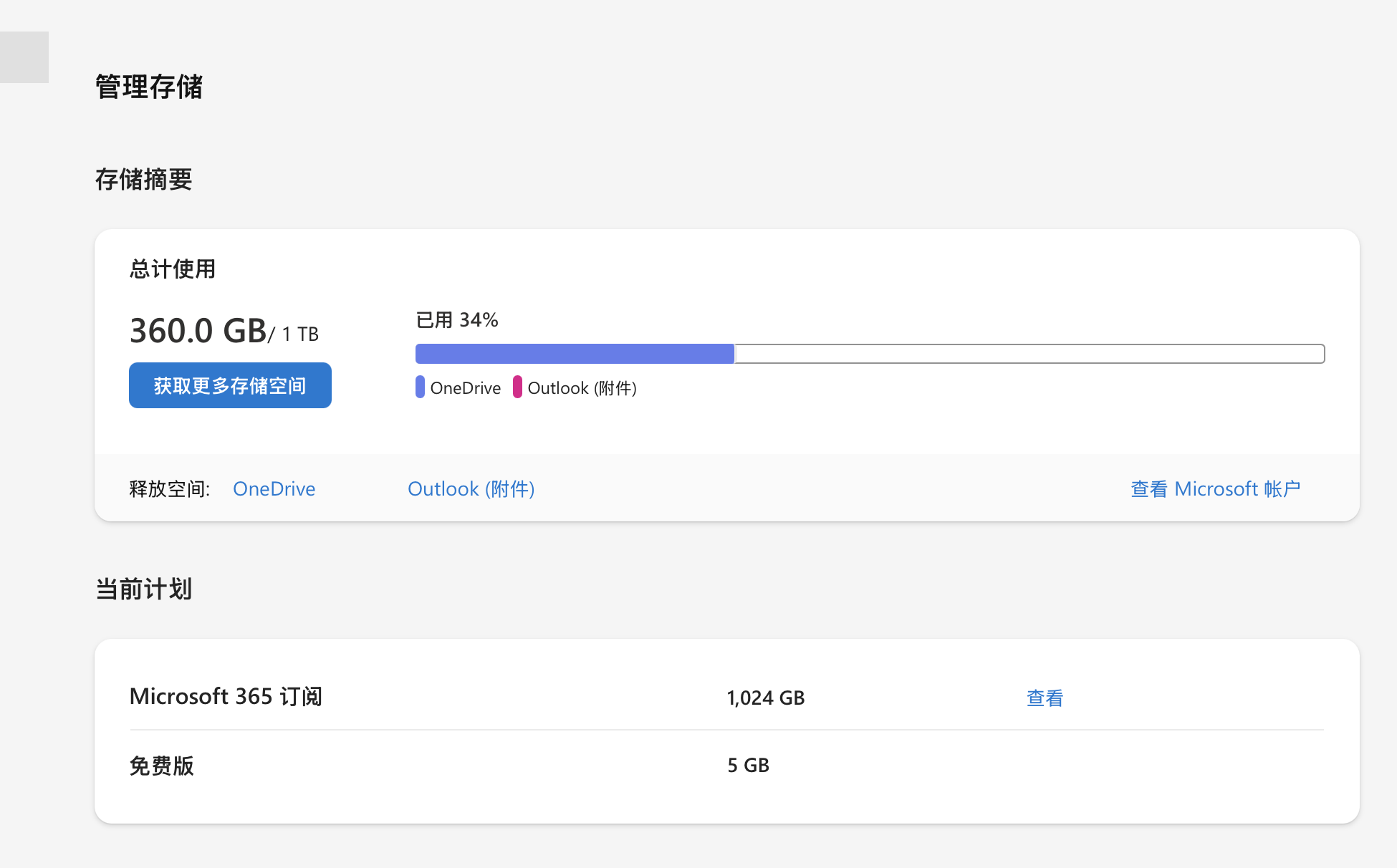Click the Outlook (附件) legend text label
The height and width of the screenshot is (868, 1397).
pyautogui.click(x=582, y=388)
